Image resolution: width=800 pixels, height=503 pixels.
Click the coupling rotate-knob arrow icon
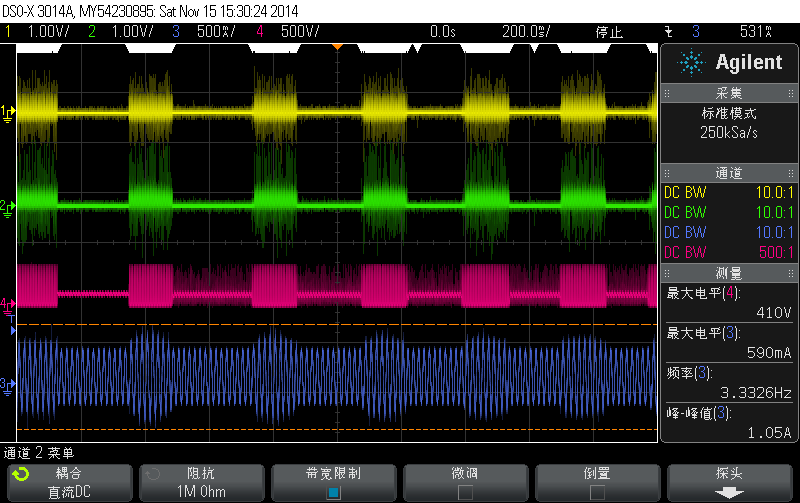[x=21, y=474]
